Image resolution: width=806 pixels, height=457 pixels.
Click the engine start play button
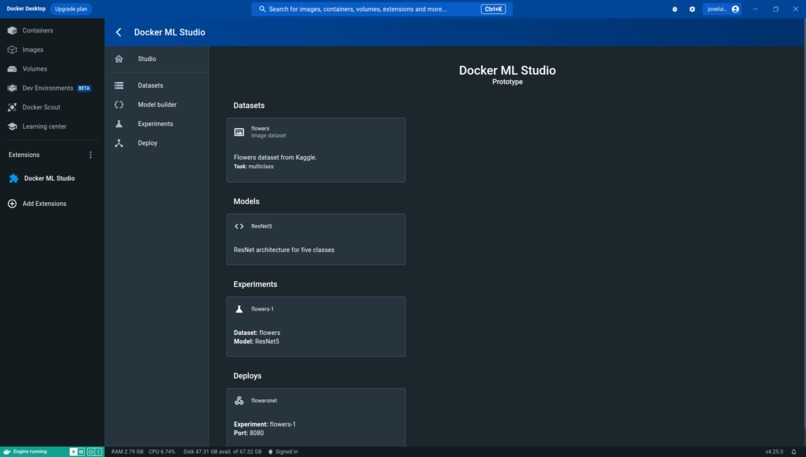[x=73, y=452]
